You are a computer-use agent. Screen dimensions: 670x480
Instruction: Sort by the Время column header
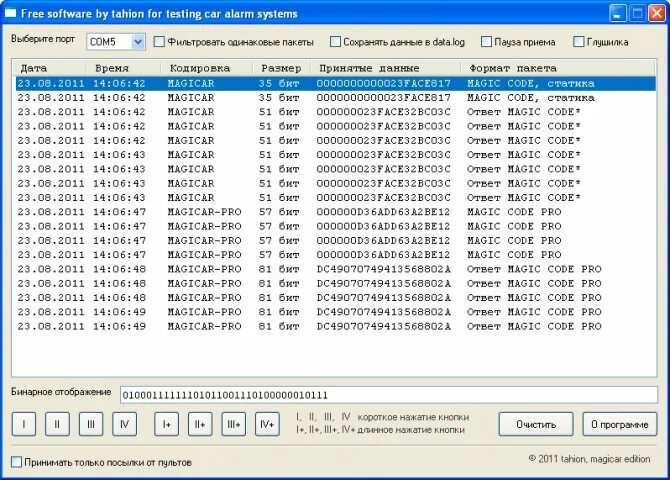click(x=123, y=68)
